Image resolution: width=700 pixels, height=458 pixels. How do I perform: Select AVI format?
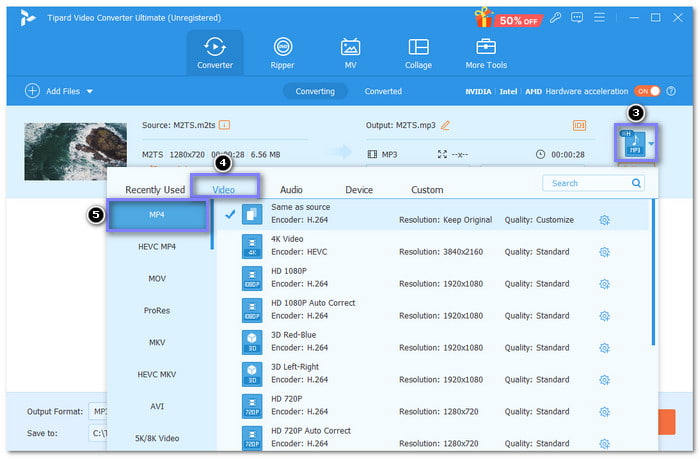(x=157, y=406)
